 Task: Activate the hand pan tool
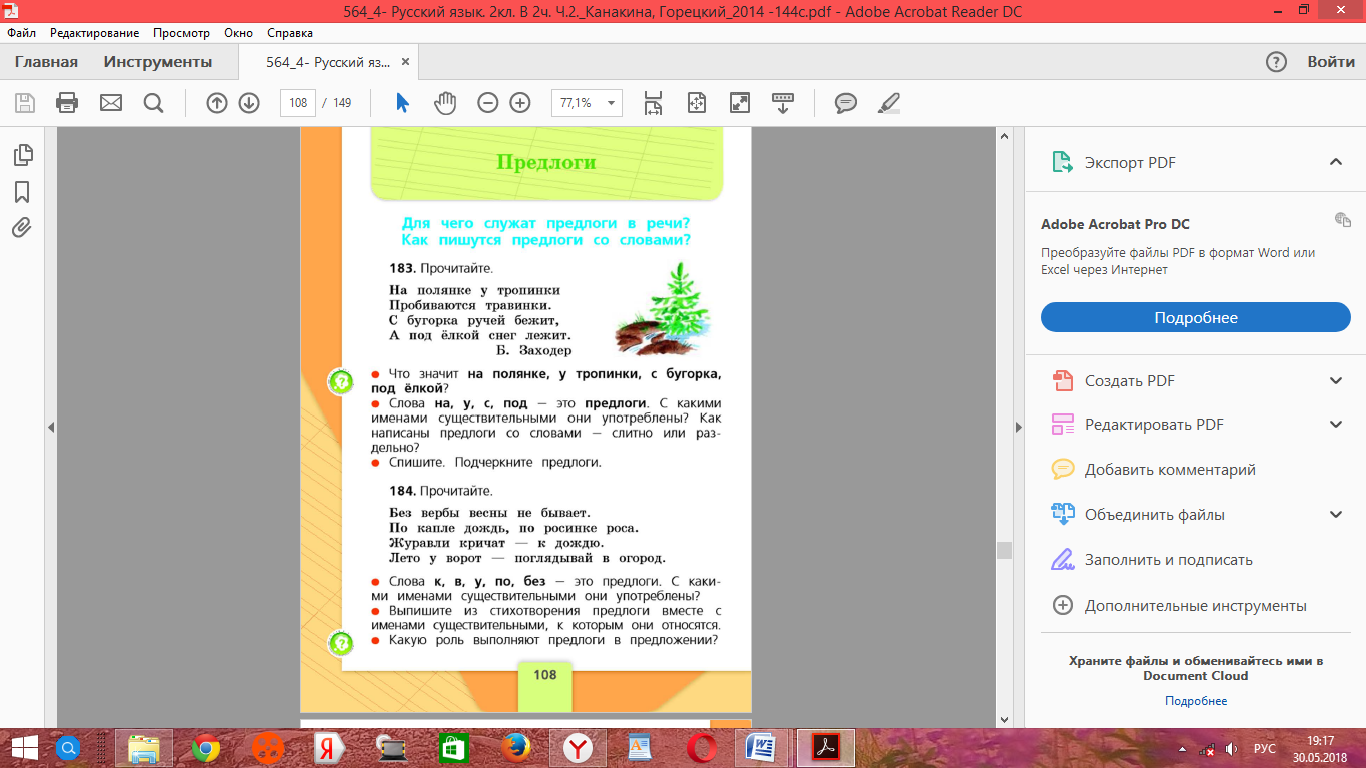pyautogui.click(x=445, y=102)
